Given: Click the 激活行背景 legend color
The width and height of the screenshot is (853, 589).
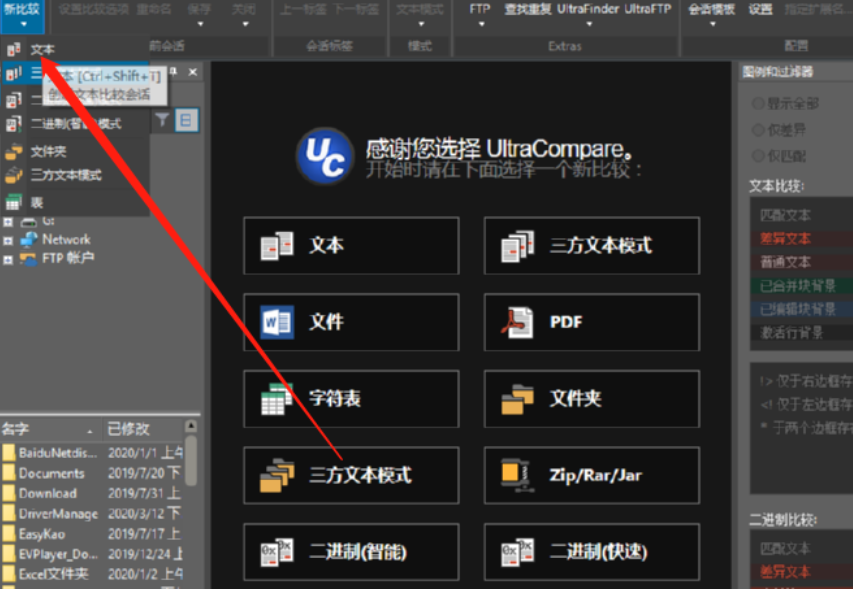Looking at the screenshot, I should 802,332.
